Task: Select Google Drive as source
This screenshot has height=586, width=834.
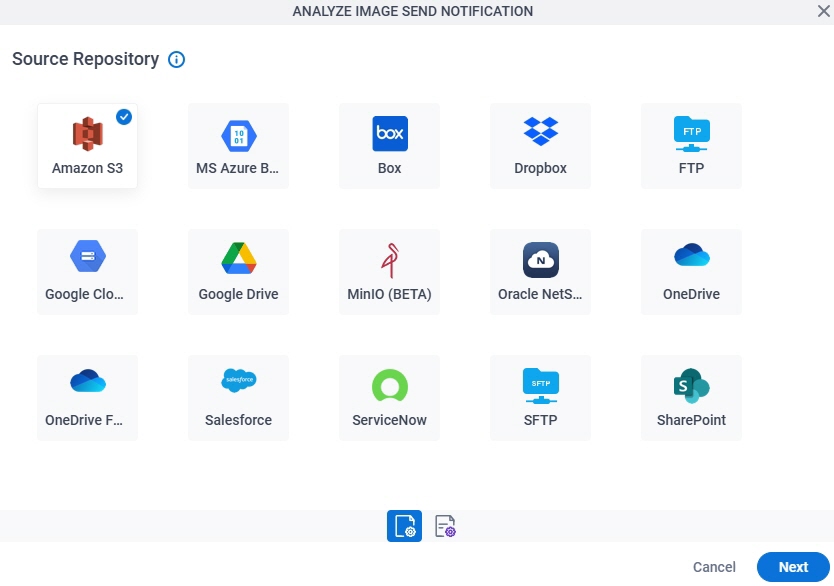Action: tap(238, 272)
